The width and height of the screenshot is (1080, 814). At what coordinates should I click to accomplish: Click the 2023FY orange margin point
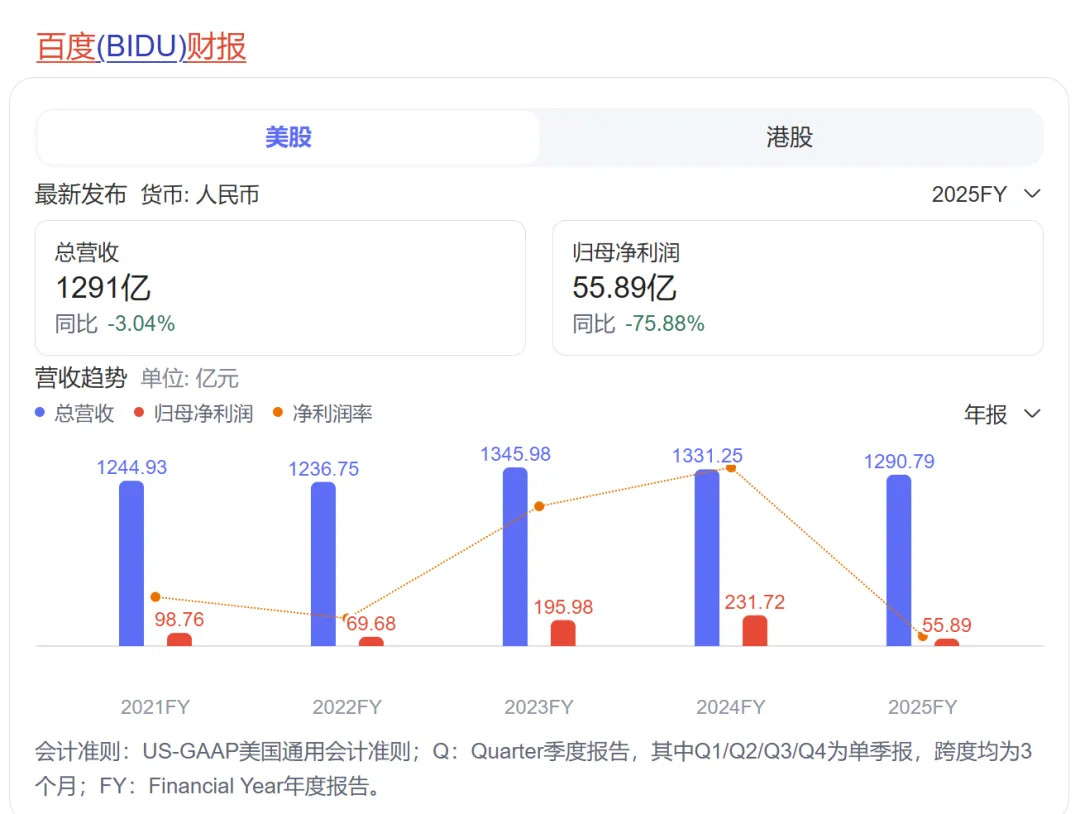[539, 506]
